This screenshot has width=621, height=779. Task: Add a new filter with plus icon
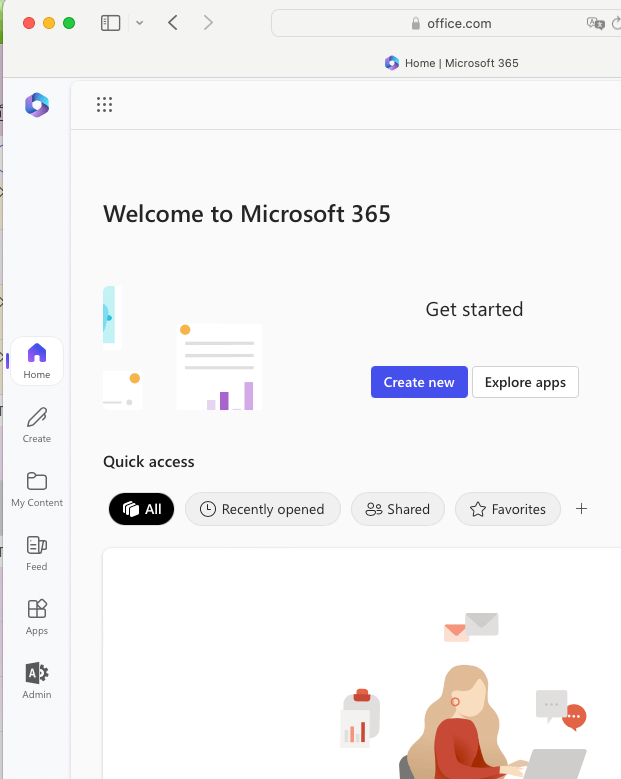tap(581, 509)
